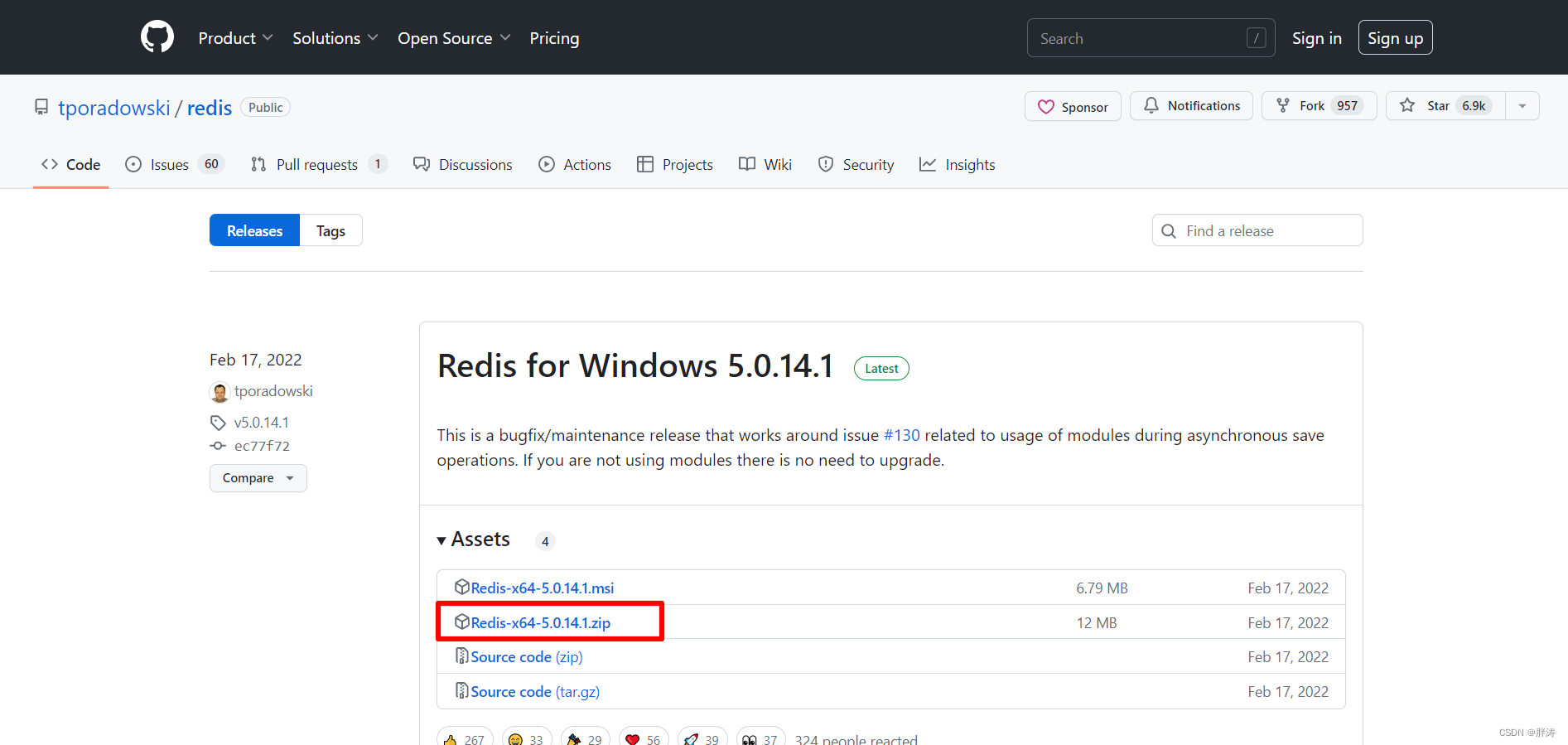Click file icon for Source code (tar.gz)
Viewport: 1568px width, 745px height.
coord(462,690)
